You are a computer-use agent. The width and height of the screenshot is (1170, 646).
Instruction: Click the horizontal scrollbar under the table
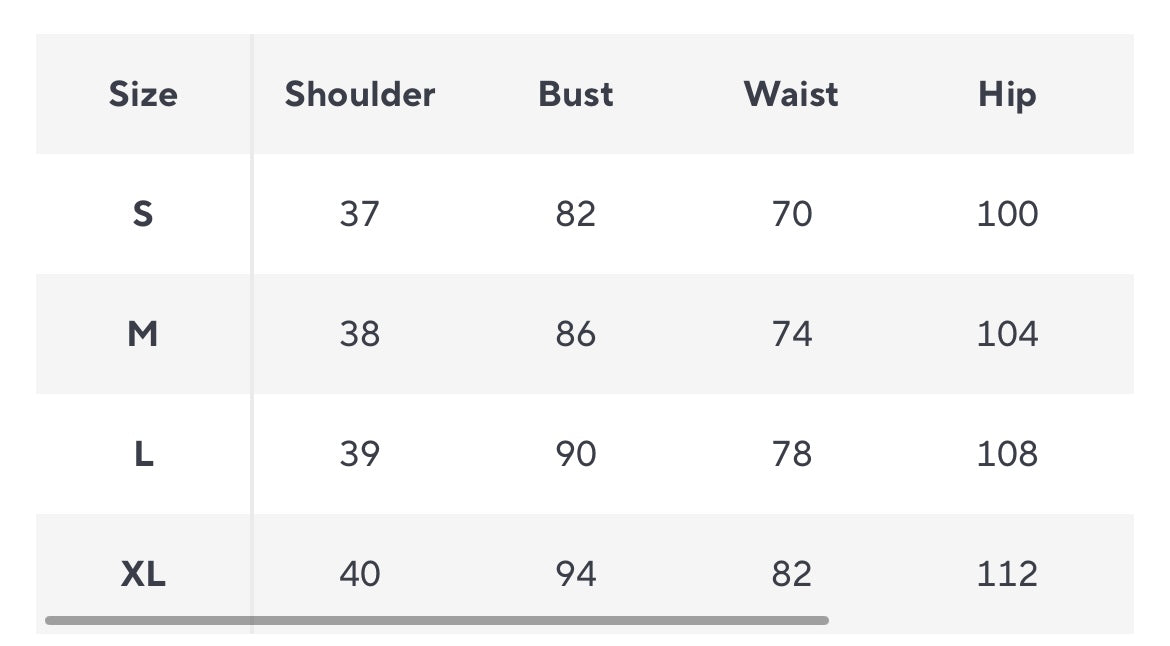pyautogui.click(x=436, y=621)
